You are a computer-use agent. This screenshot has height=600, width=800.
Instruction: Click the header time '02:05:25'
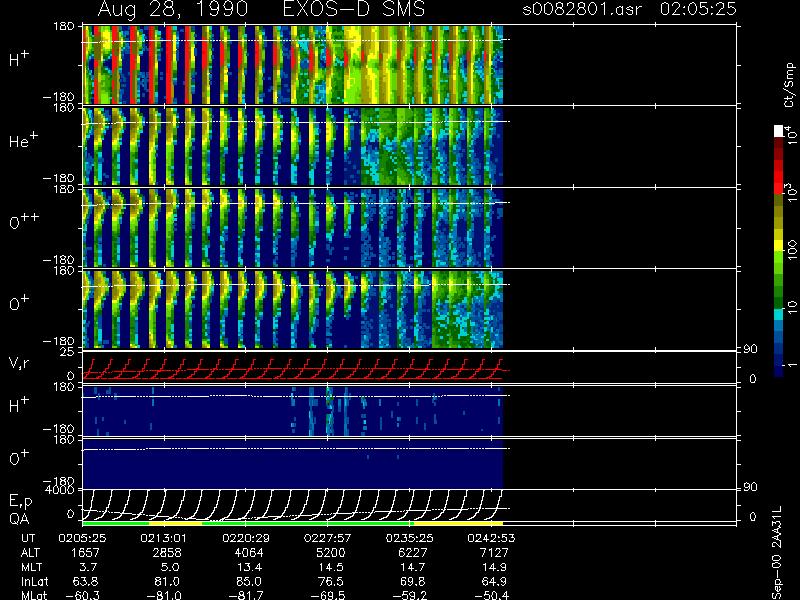tap(698, 9)
